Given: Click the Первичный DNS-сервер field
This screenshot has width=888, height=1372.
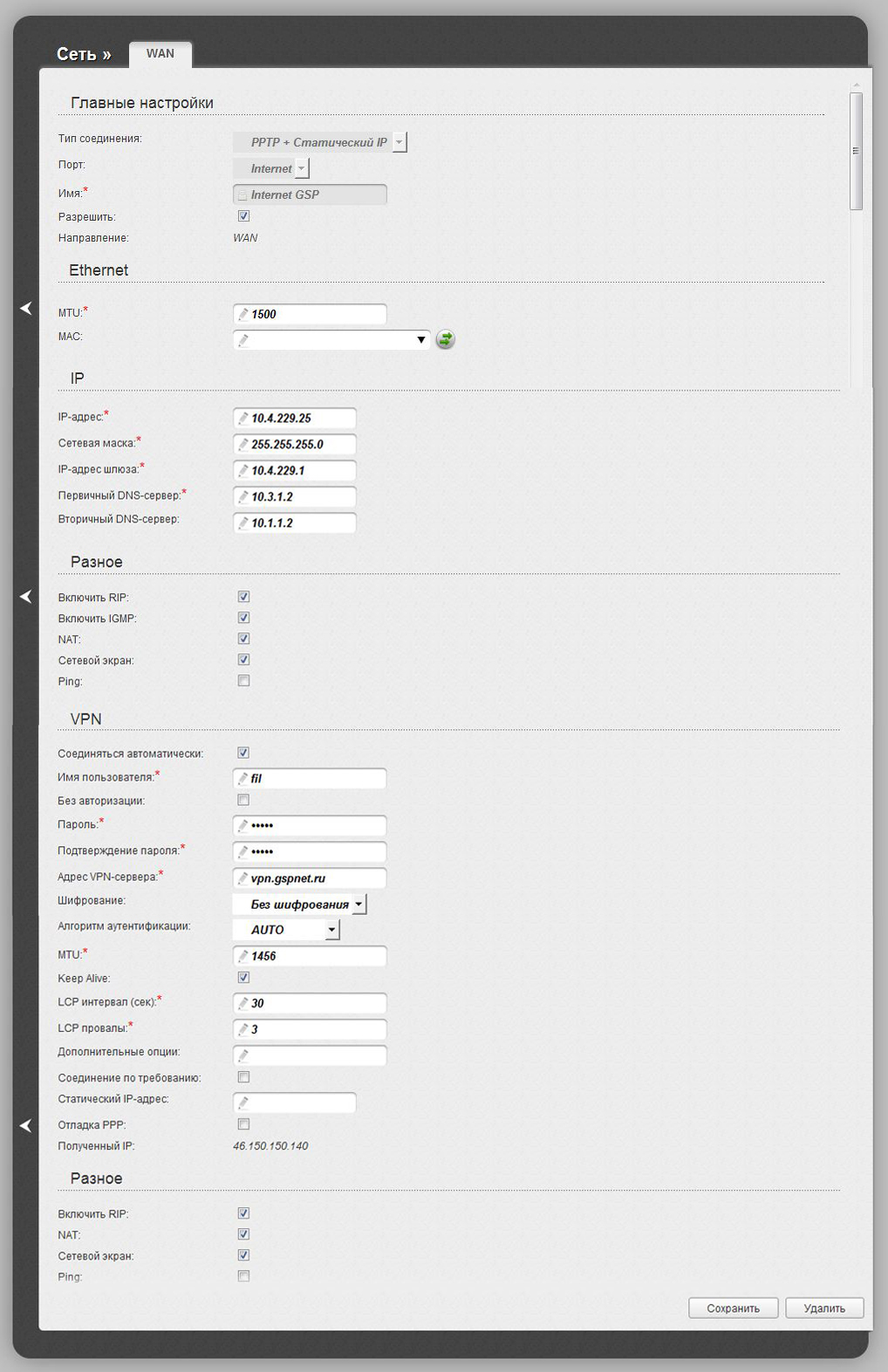Looking at the screenshot, I should (295, 497).
